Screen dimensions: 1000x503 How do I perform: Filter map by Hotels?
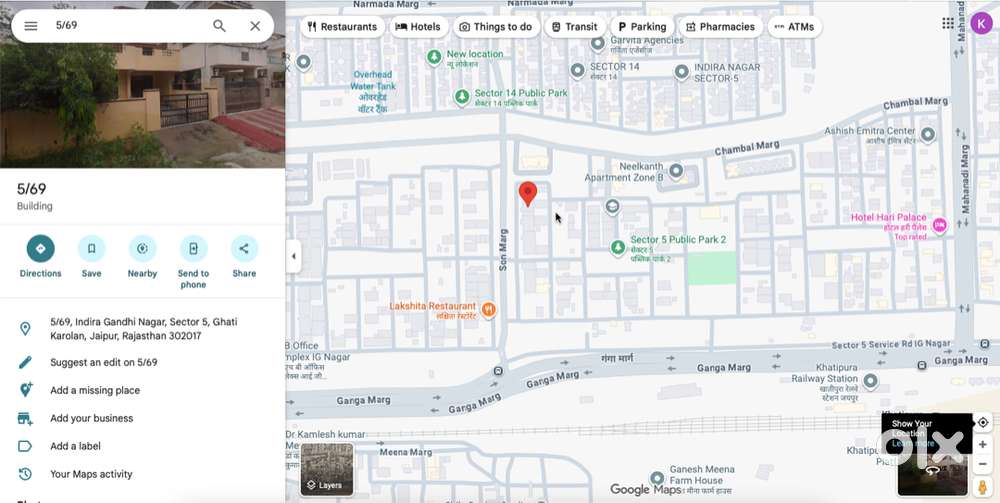418,27
